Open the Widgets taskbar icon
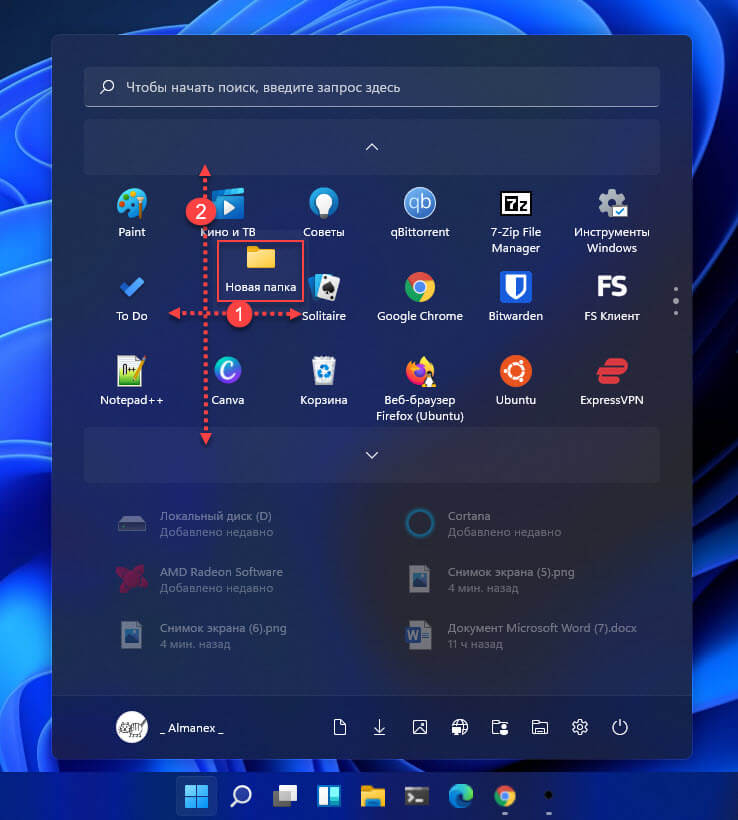The height and width of the screenshot is (820, 738). (329, 796)
